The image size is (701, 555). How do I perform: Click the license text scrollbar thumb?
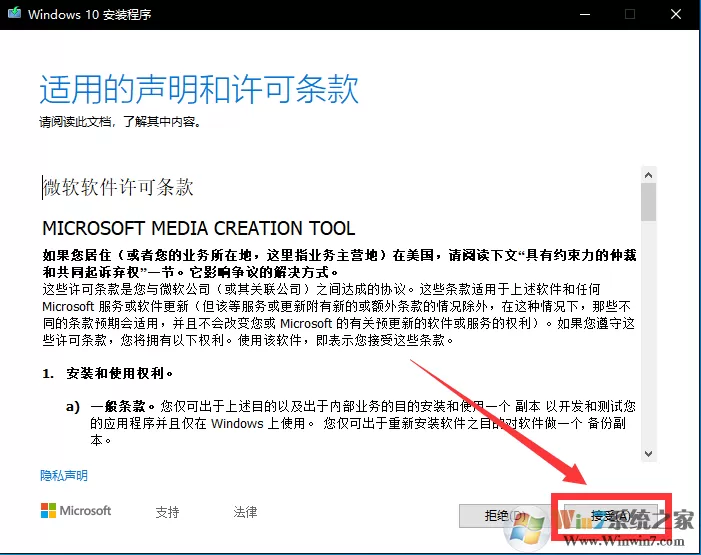pos(648,202)
